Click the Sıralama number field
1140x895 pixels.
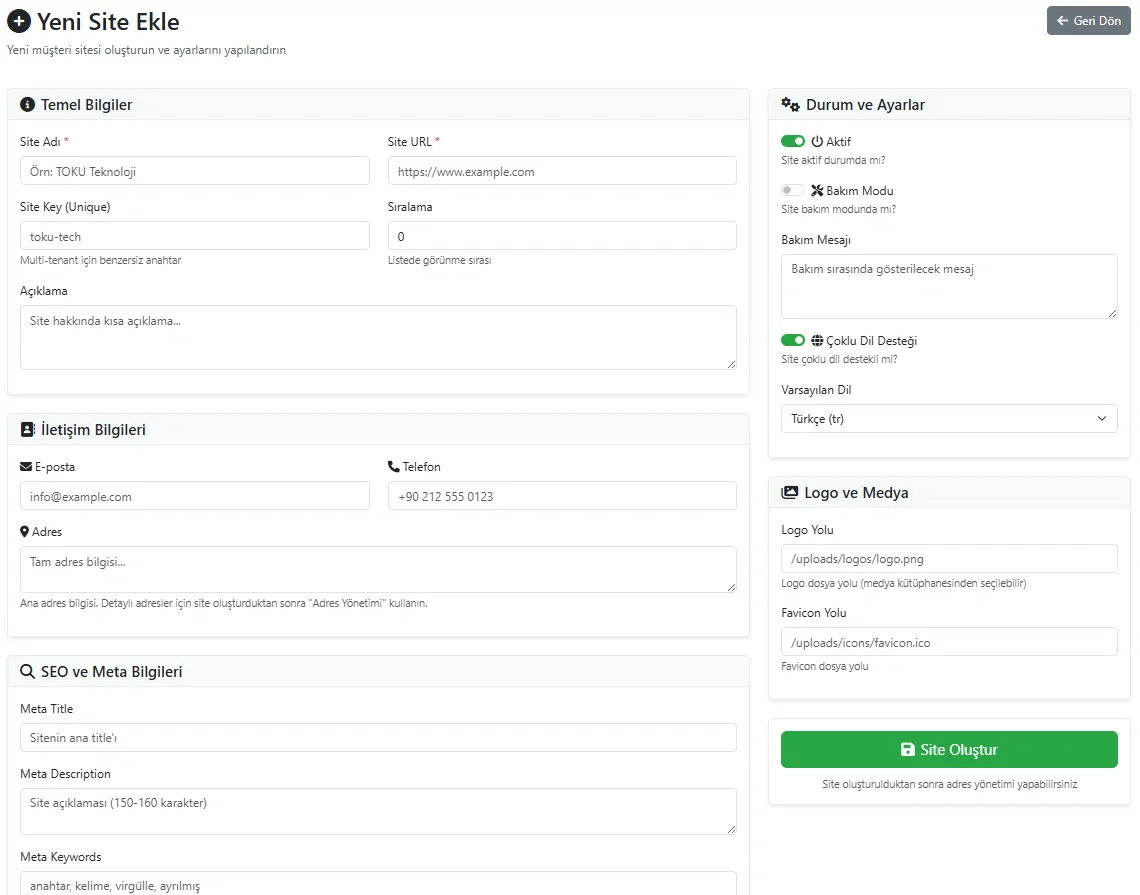561,236
